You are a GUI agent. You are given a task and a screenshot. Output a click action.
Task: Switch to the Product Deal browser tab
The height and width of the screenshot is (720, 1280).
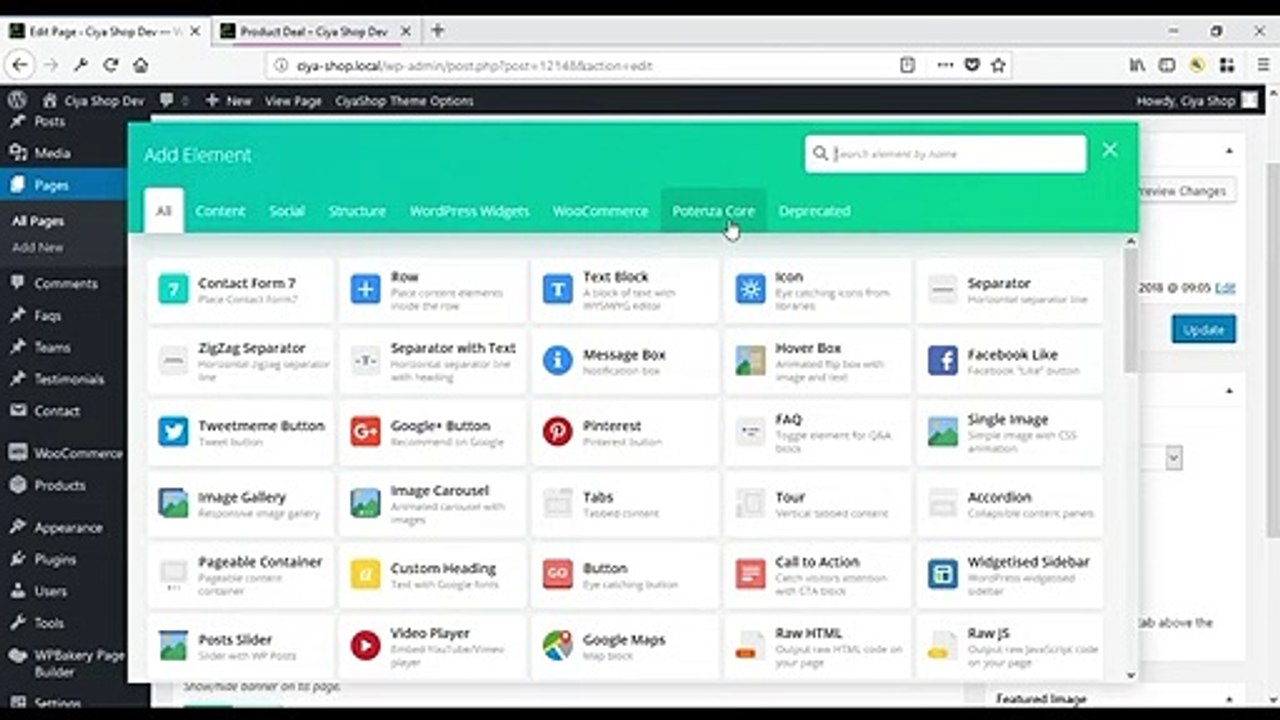313,31
